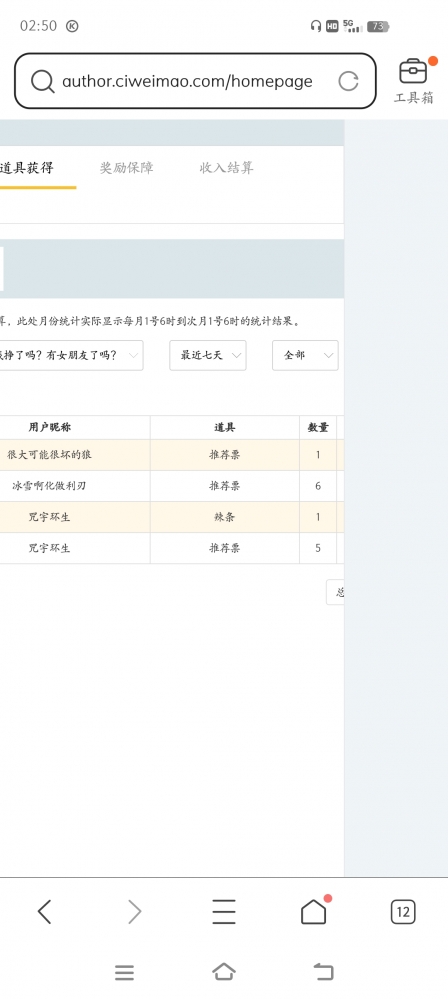Tap the system recent apps button

[x=124, y=972]
